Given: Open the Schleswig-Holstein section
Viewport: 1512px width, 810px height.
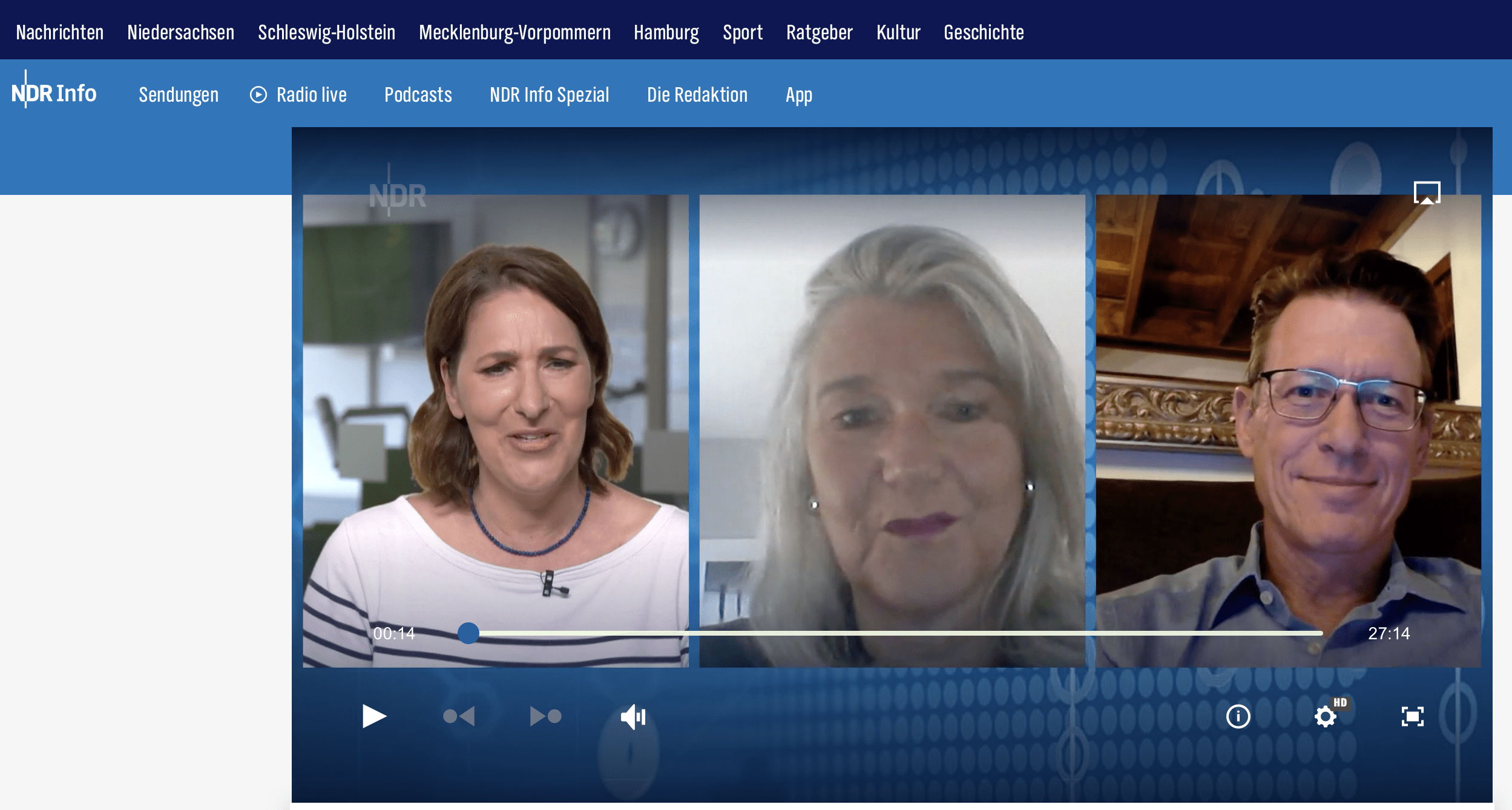Looking at the screenshot, I should click(327, 32).
